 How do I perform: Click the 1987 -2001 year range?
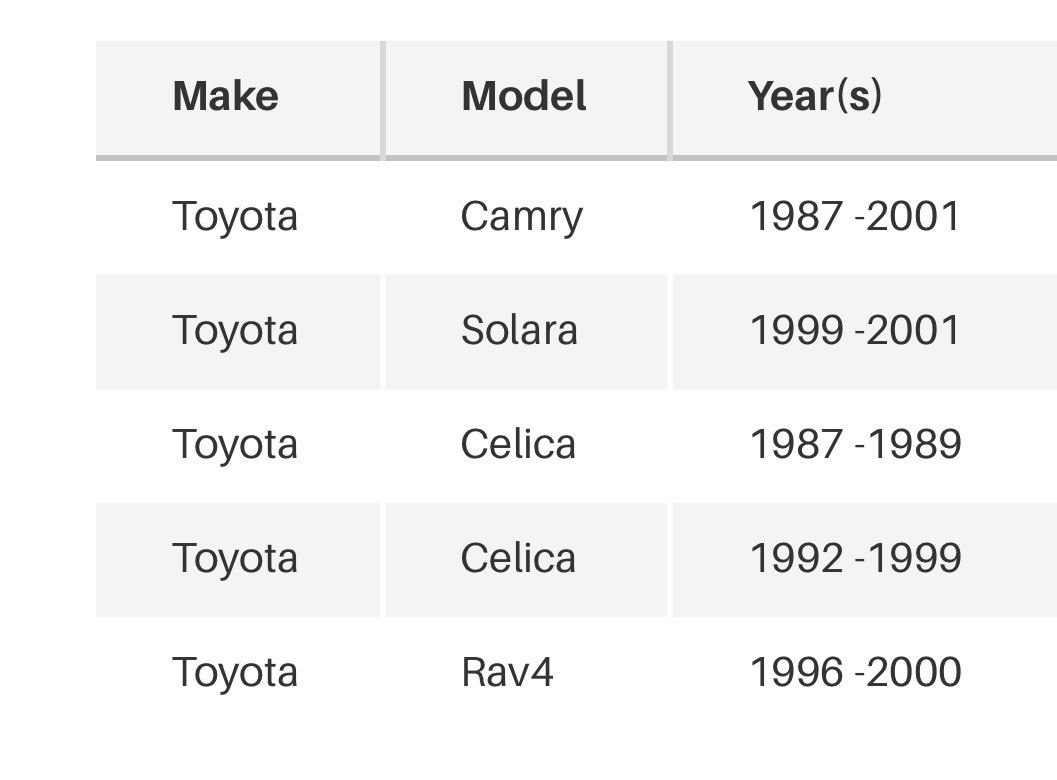coord(855,216)
